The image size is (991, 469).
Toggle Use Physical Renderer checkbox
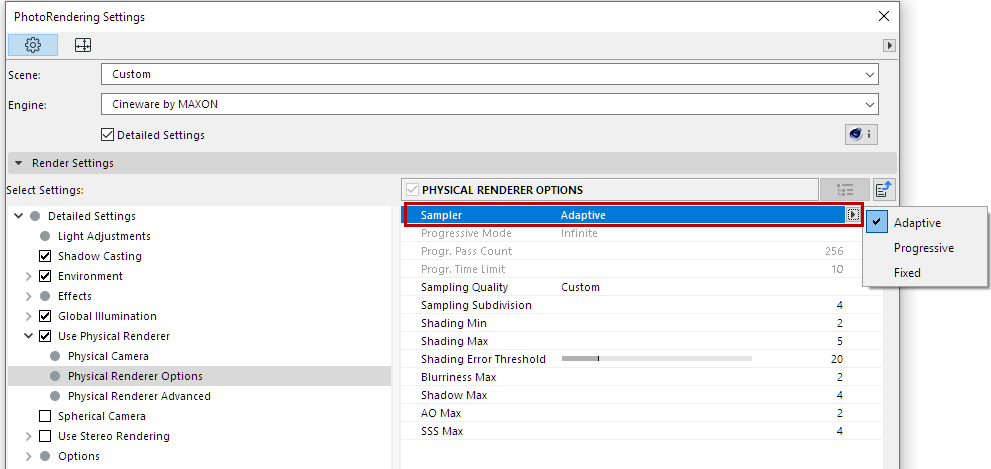(x=45, y=336)
